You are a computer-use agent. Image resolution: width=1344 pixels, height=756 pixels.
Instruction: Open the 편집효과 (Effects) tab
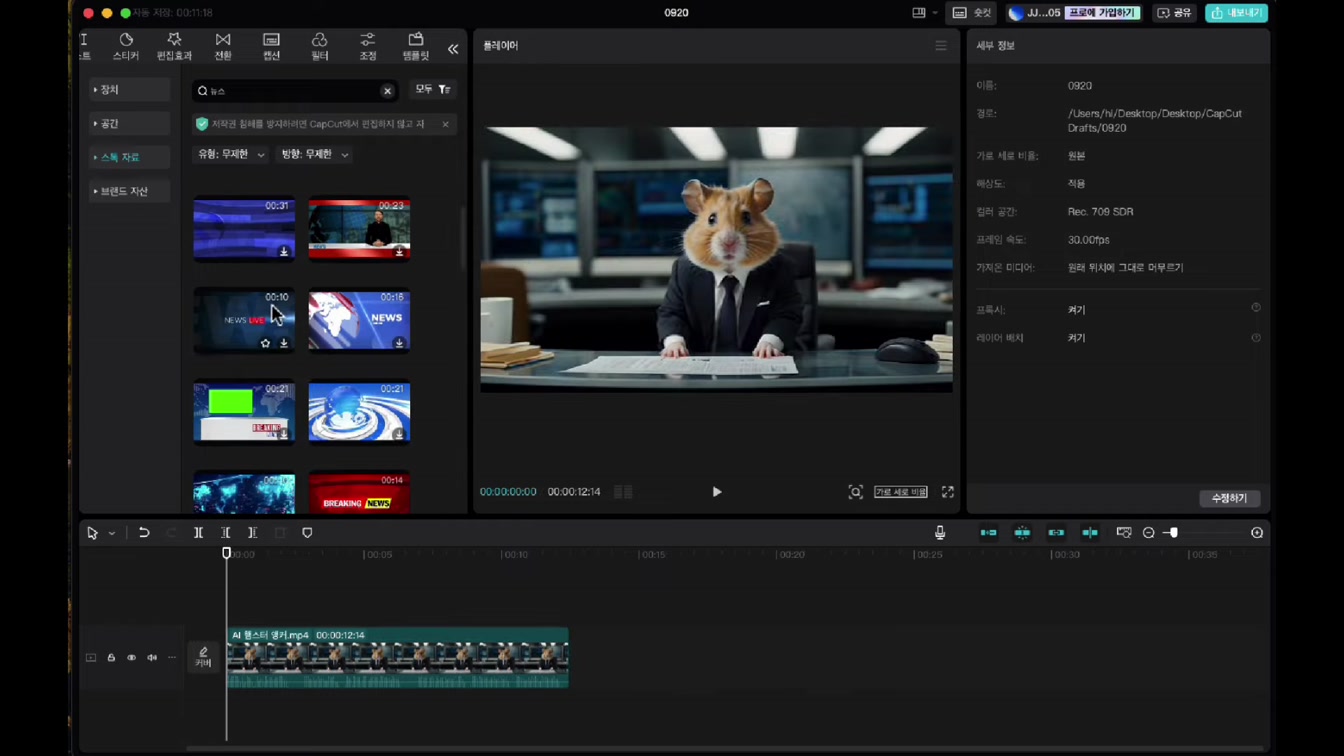click(x=174, y=46)
